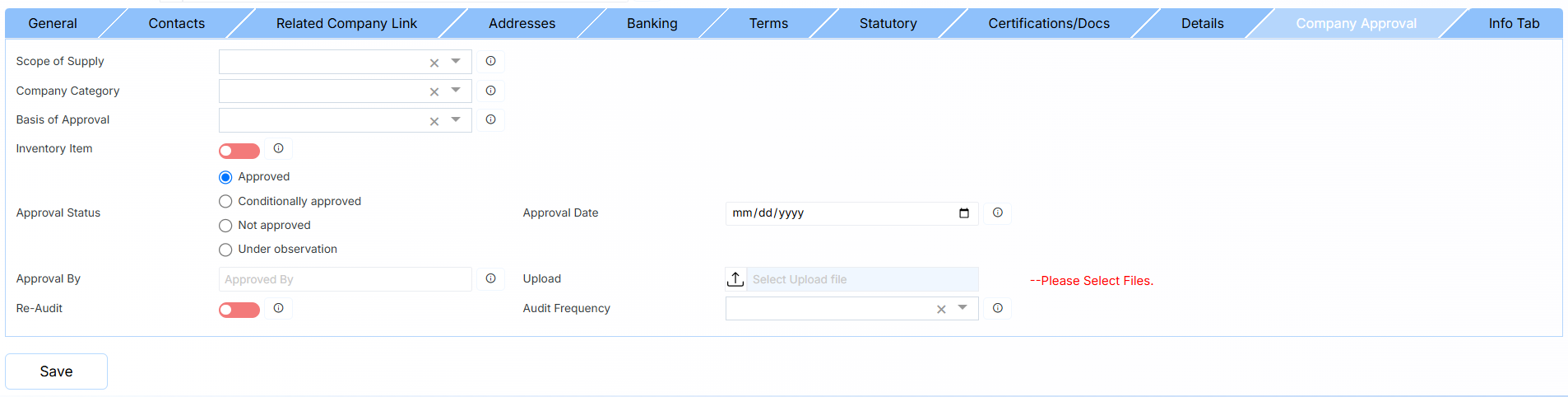Click info icon next to Approval Date
1568x397 pixels.
coord(997,213)
